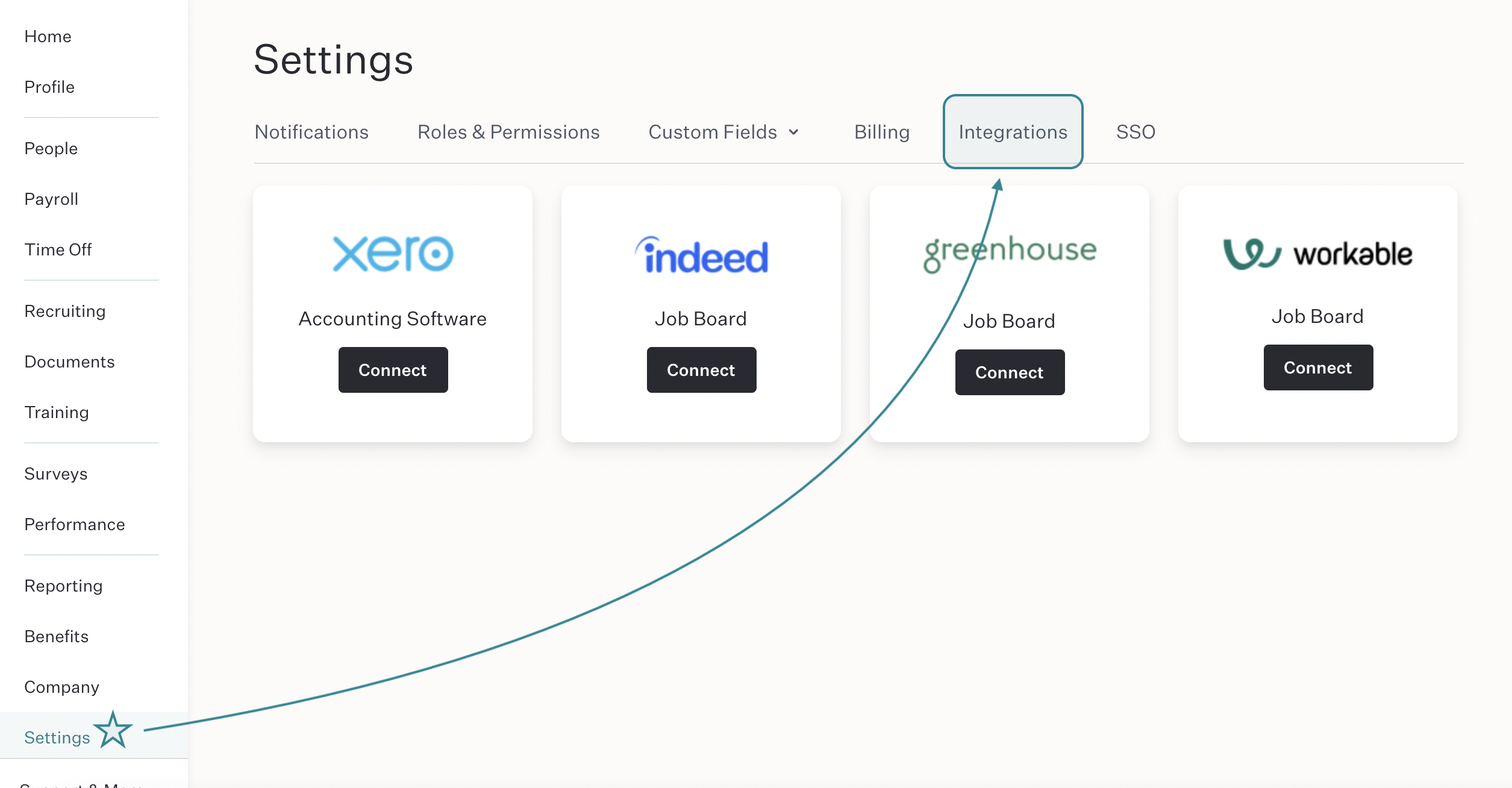1512x788 pixels.
Task: Click the star icon beside Settings
Action: tap(113, 730)
